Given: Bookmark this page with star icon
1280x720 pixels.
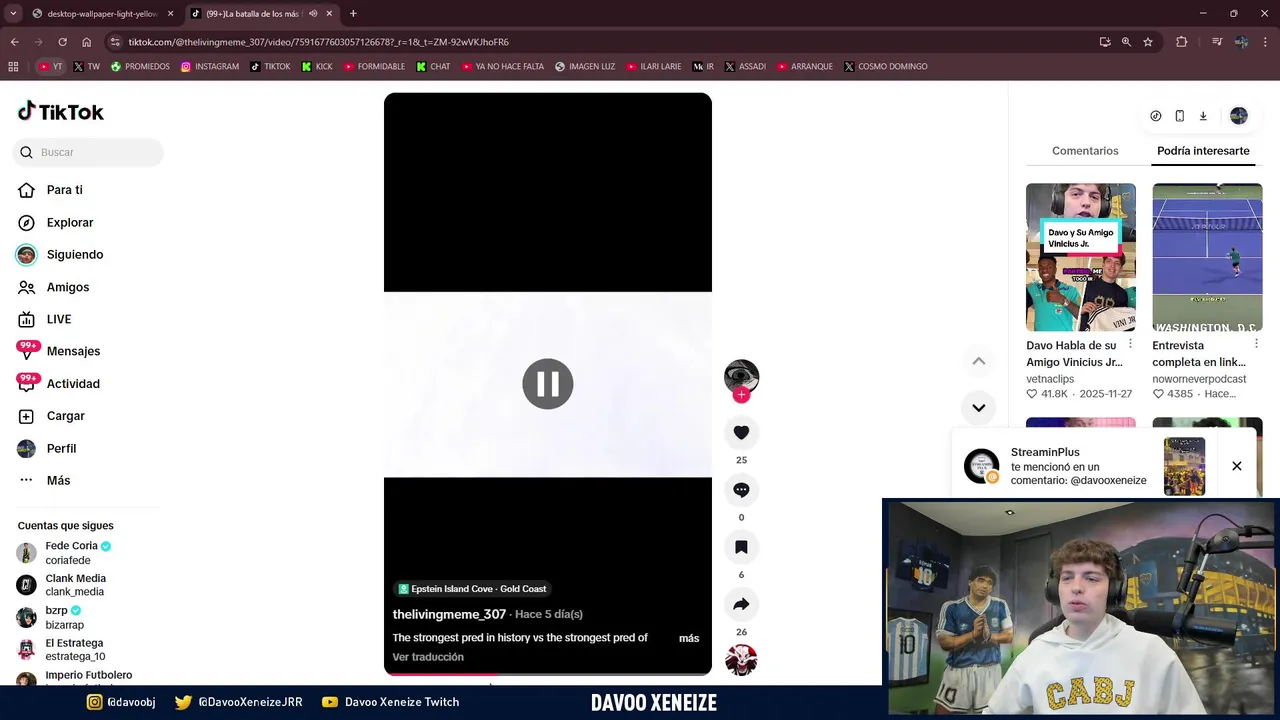Looking at the screenshot, I should (x=1148, y=42).
